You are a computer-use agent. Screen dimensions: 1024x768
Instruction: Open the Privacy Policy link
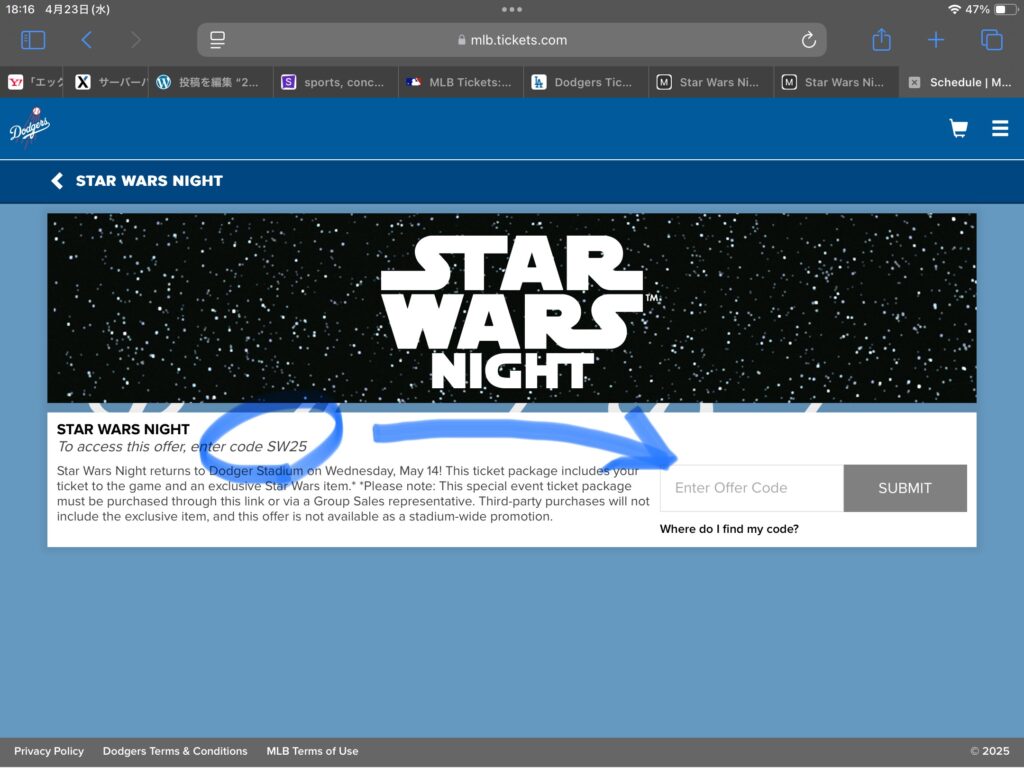(49, 751)
